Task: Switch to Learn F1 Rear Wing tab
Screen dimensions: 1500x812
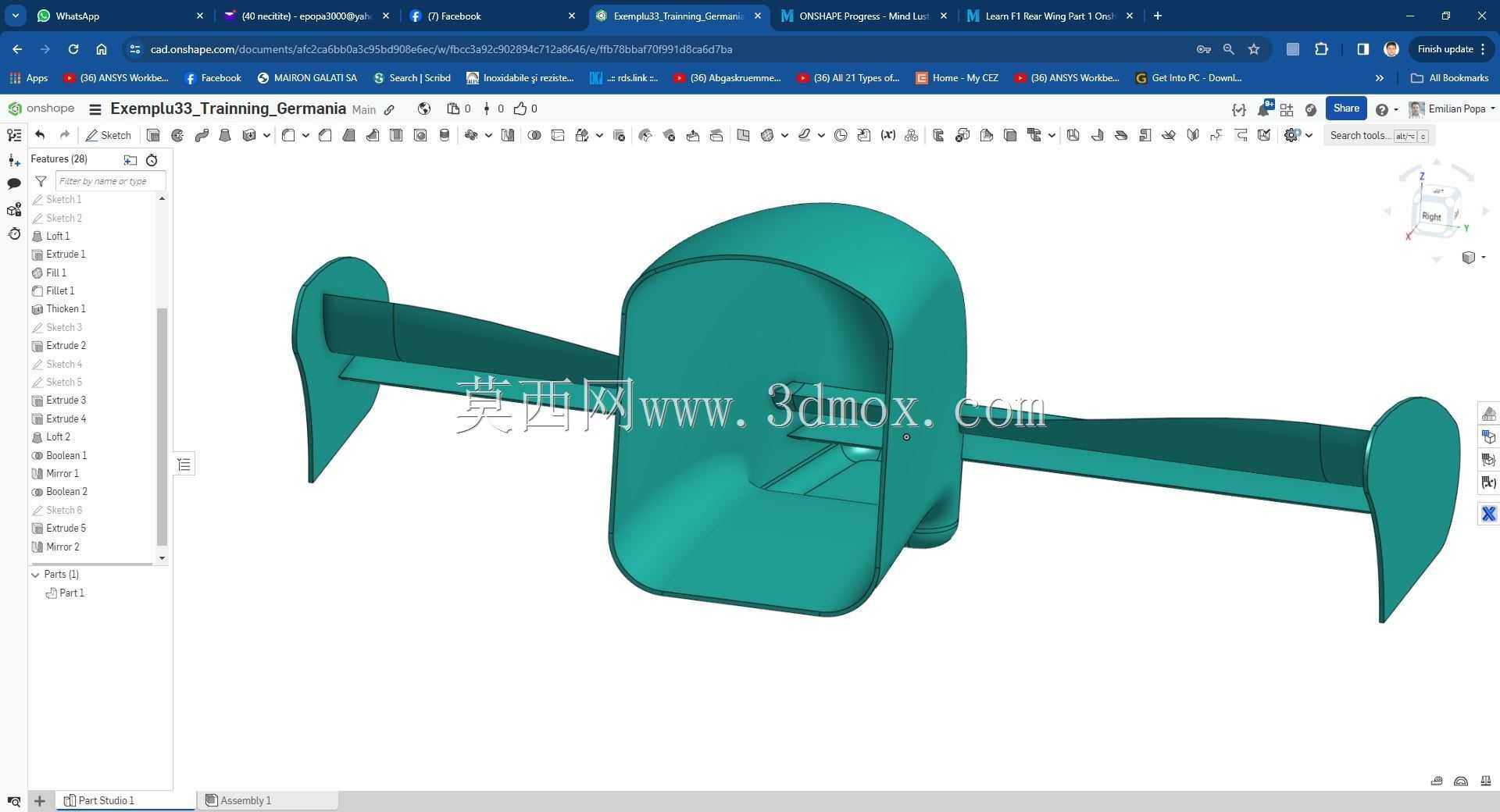Action: (x=1049, y=16)
